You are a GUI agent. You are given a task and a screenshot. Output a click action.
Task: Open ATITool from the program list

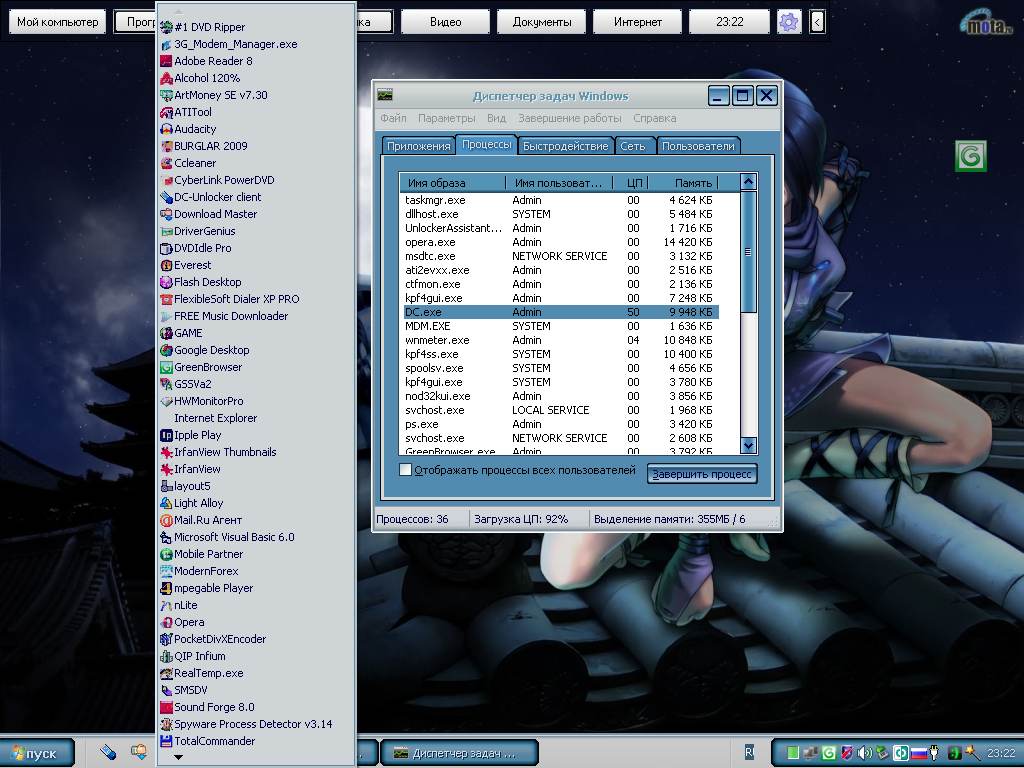(185, 112)
